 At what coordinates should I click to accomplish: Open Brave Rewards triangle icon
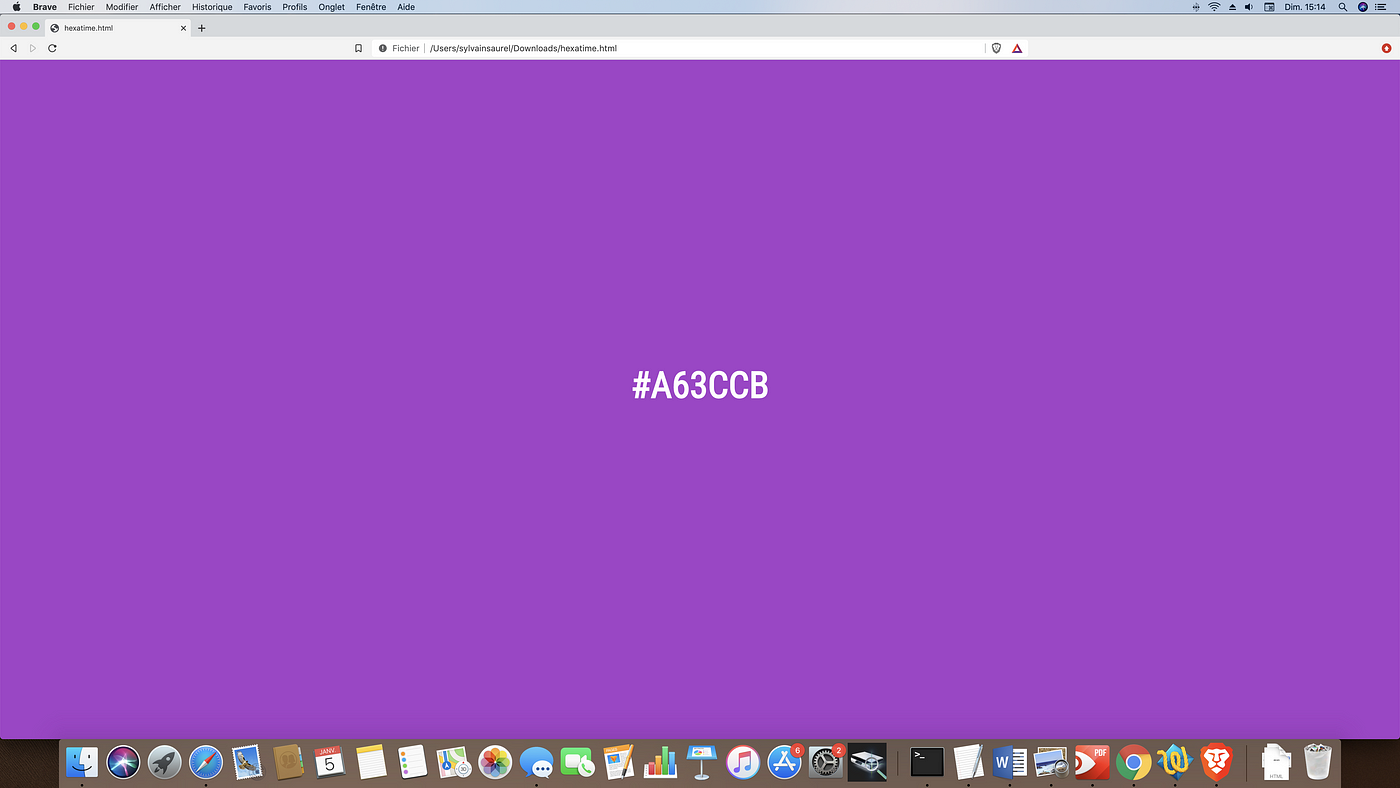click(x=1017, y=48)
